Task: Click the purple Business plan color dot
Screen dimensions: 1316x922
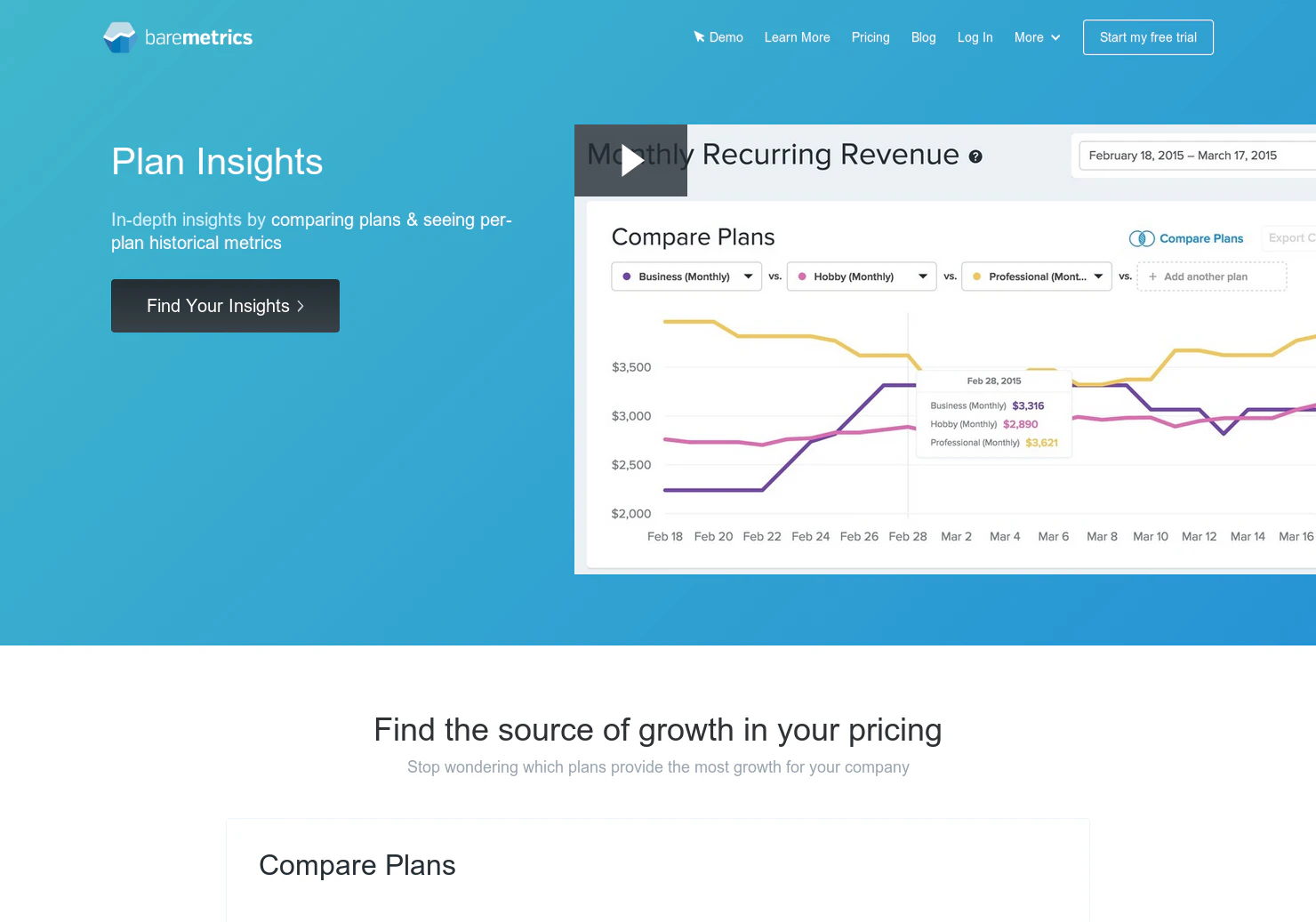Action: 627,277
